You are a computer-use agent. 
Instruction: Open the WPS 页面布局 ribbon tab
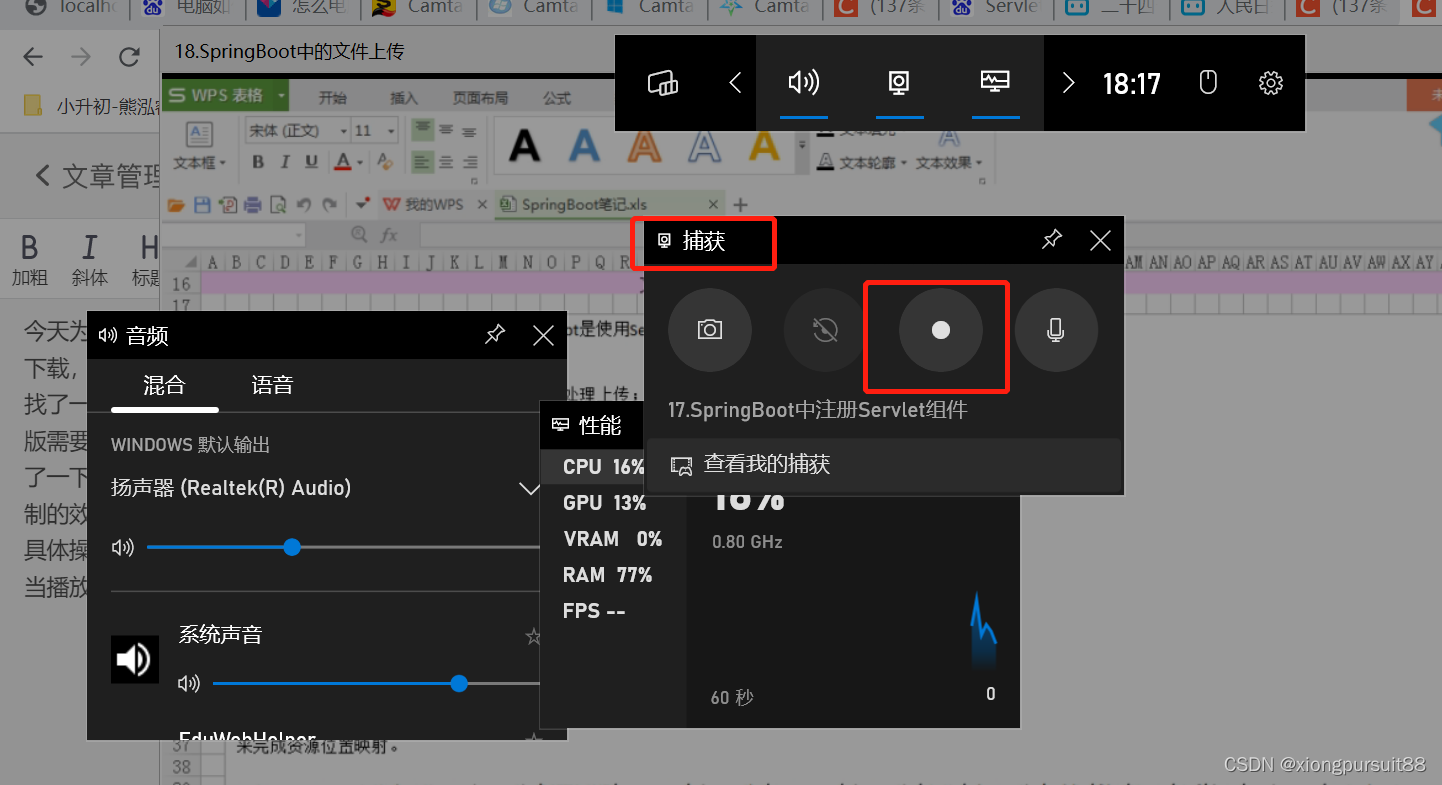coord(480,98)
